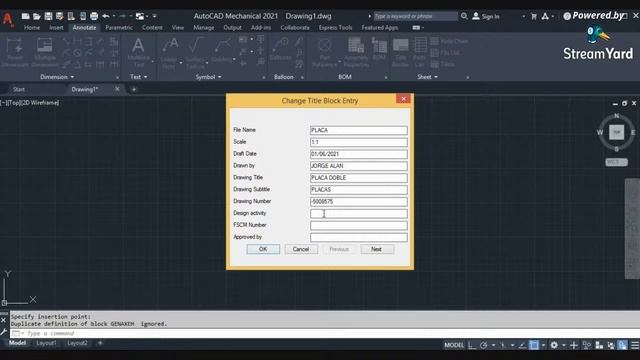Click the Drawn by field with JORGE ALAN
The width and height of the screenshot is (640, 360).
(x=359, y=166)
